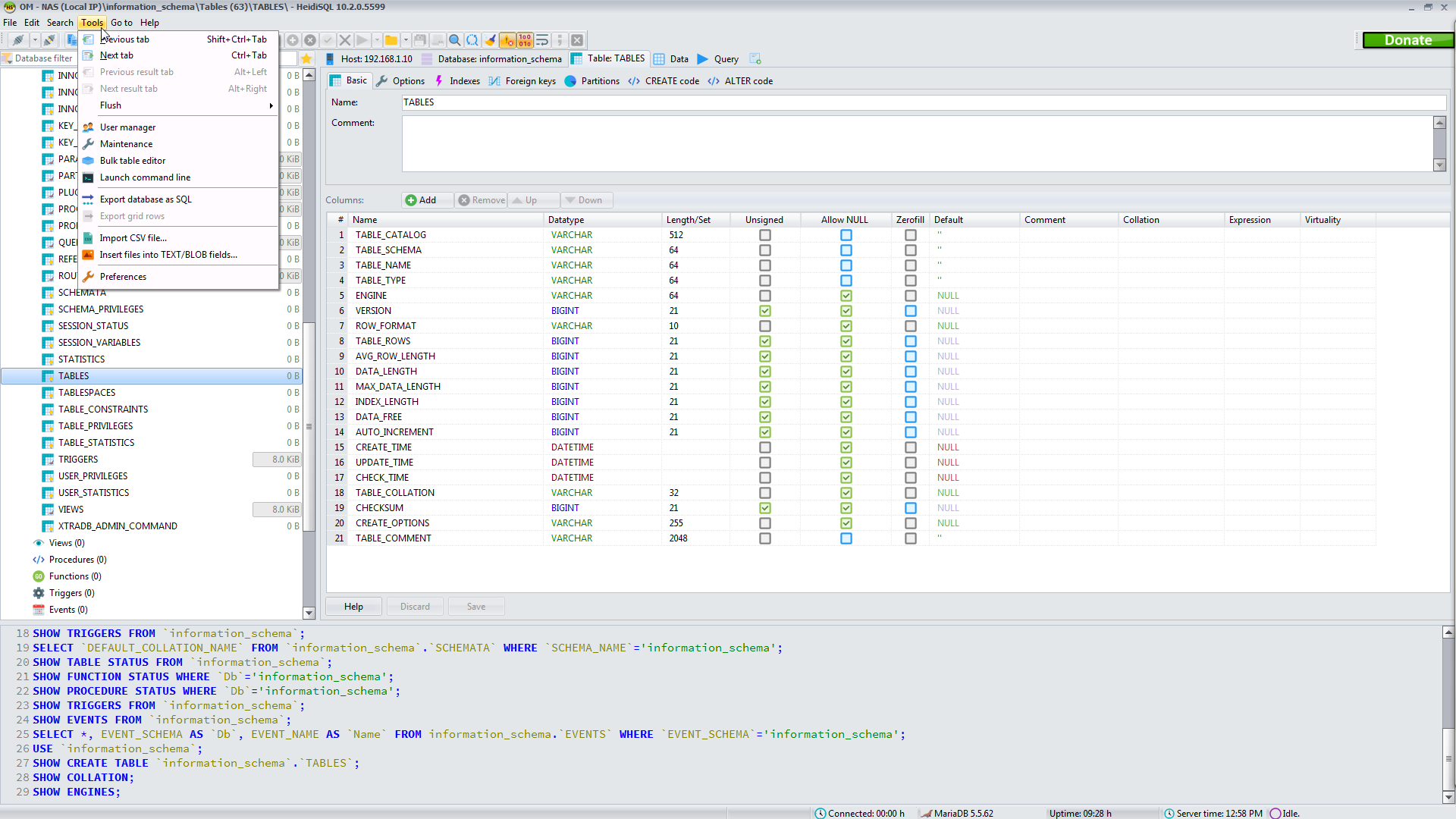The width and height of the screenshot is (1456, 819).
Task: Click the wrap long lines icon
Action: (x=542, y=40)
